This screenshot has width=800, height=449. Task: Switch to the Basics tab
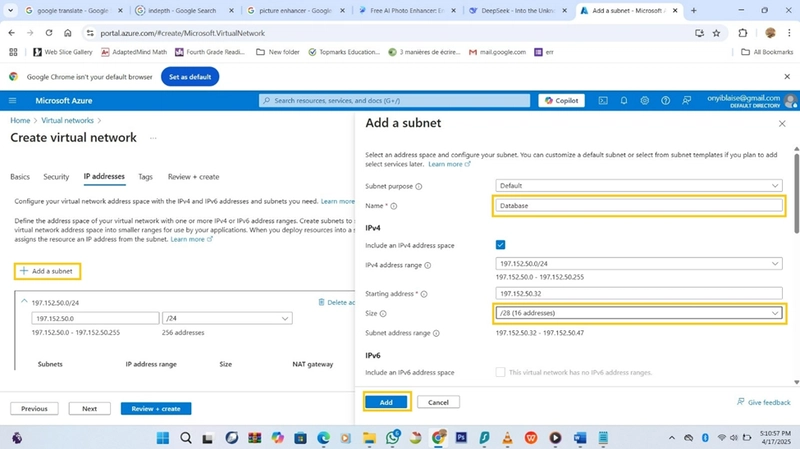(x=20, y=177)
